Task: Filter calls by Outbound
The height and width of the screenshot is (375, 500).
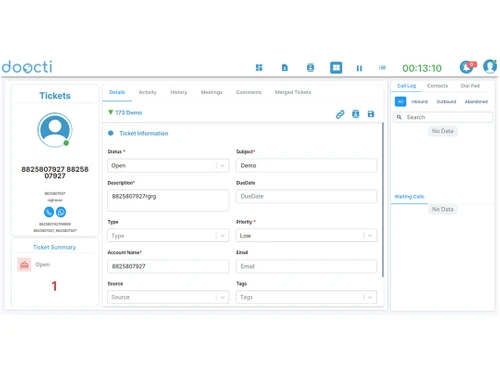Action: (446, 102)
